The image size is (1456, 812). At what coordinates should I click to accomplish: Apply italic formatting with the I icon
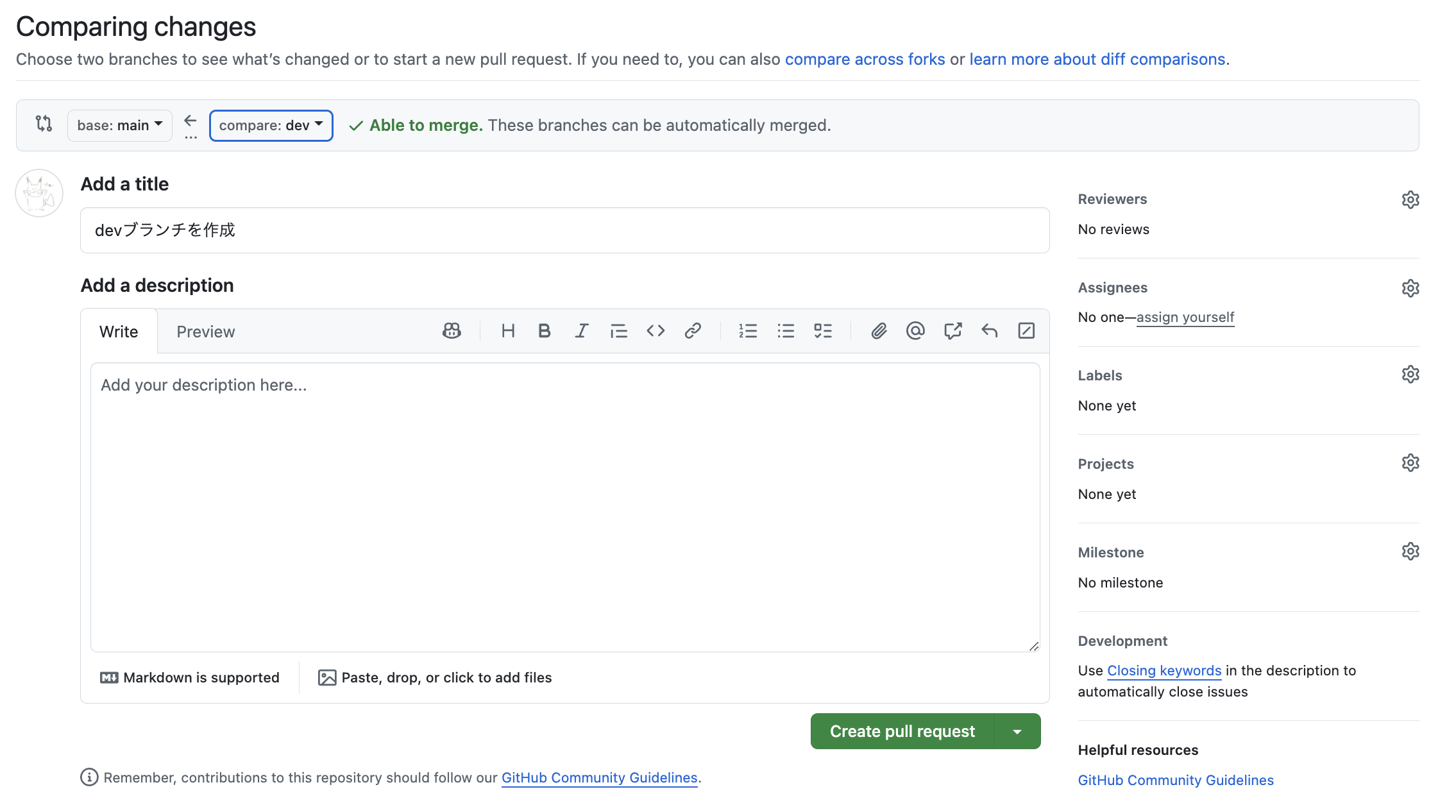point(581,331)
